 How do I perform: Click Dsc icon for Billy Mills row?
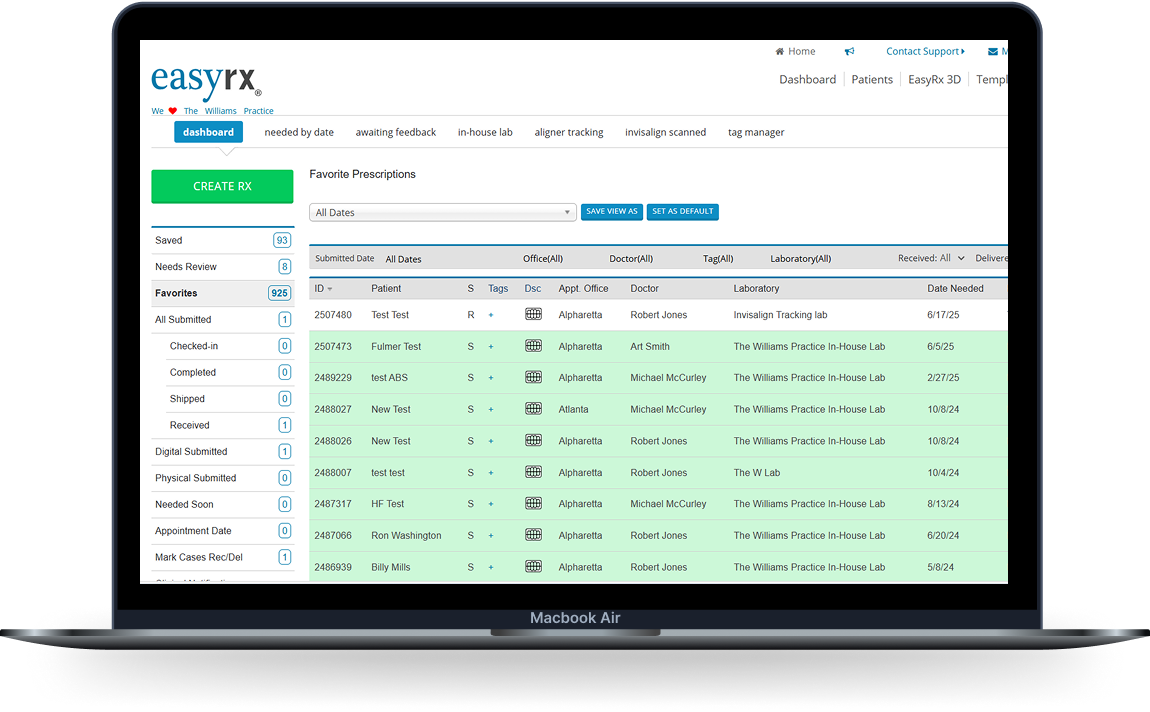(x=533, y=567)
